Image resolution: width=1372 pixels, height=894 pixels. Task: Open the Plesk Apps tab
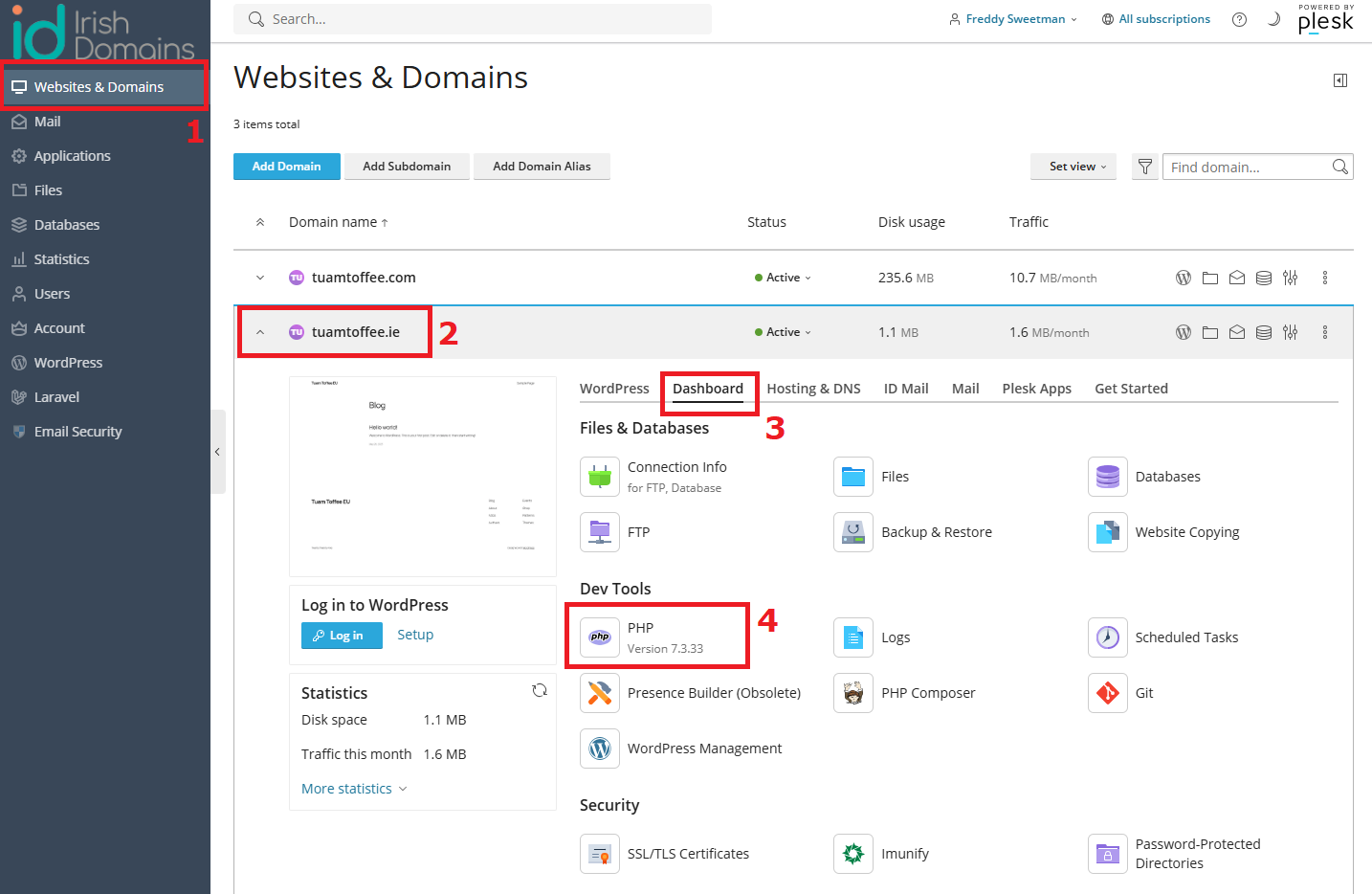coord(1037,389)
